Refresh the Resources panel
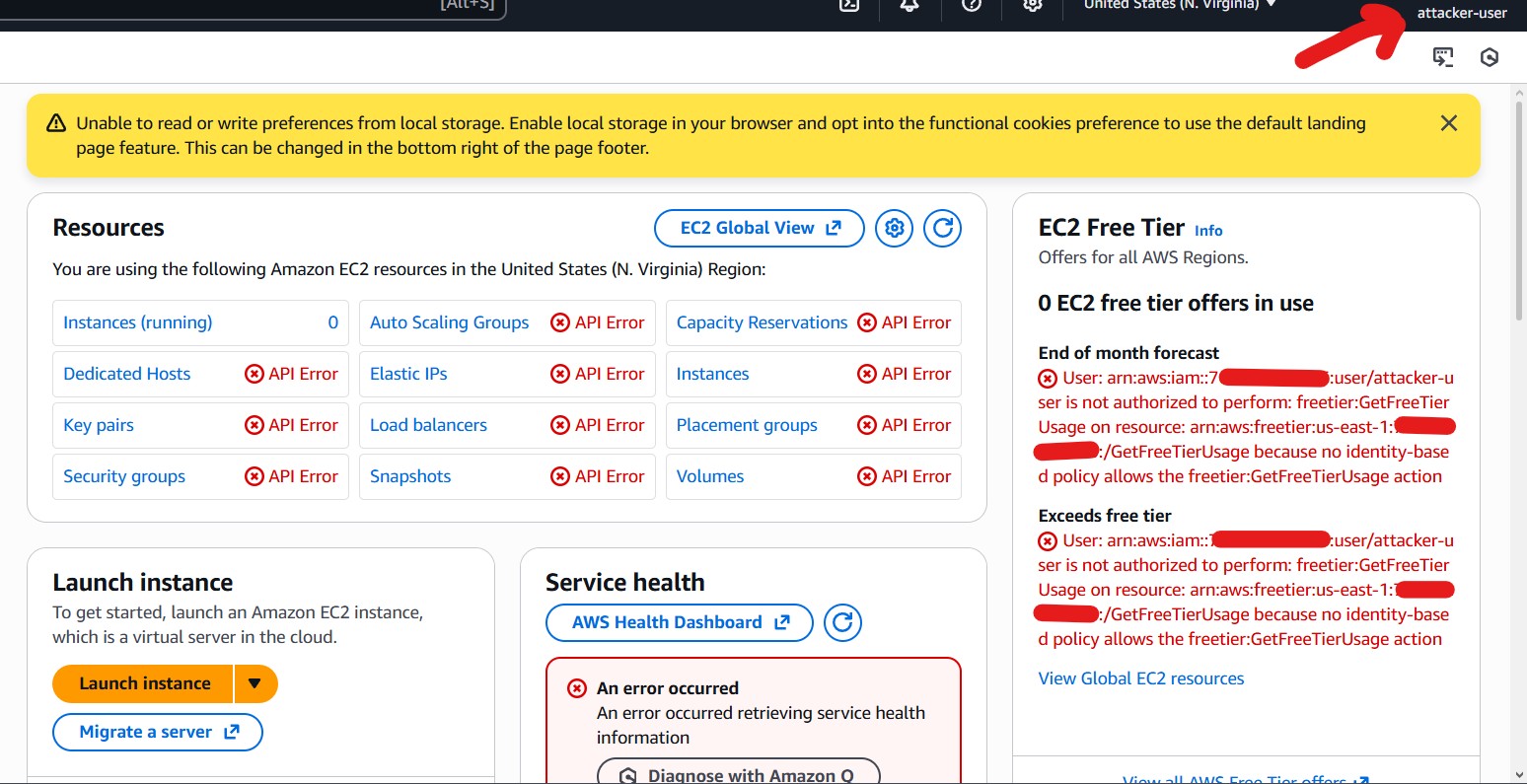Image resolution: width=1527 pixels, height=784 pixels. click(x=942, y=229)
